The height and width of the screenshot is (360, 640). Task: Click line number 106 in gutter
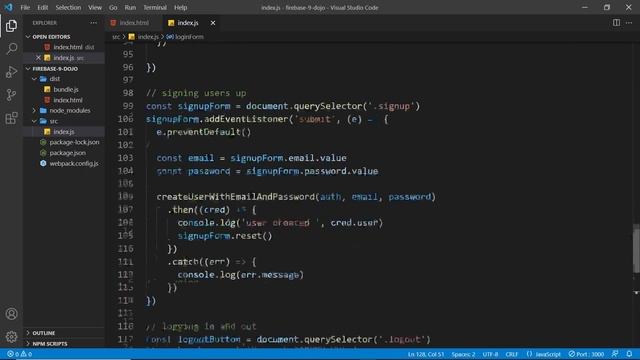click(x=125, y=197)
